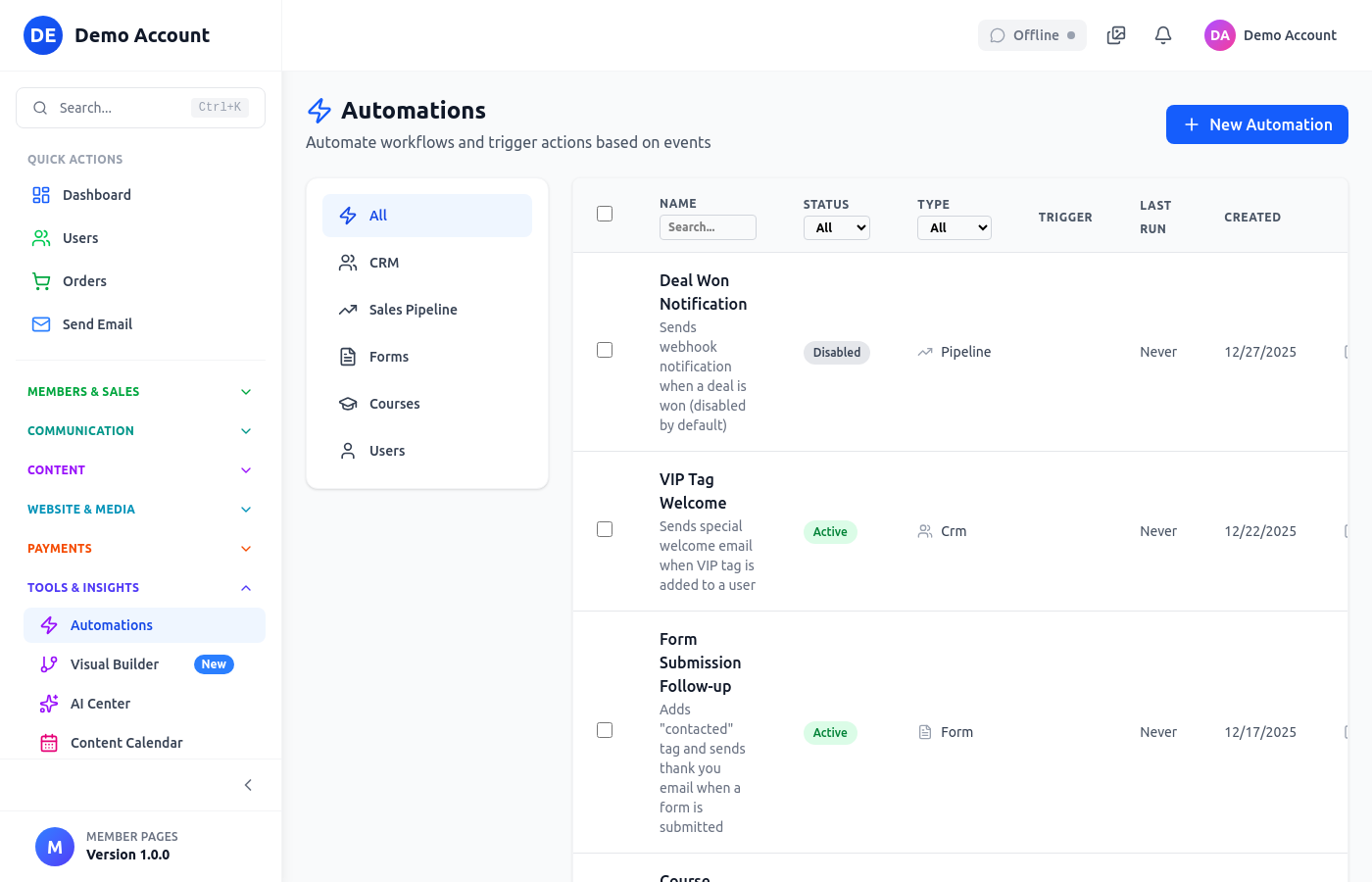Click the New Automation button
This screenshot has height=882, width=1372.
pyautogui.click(x=1256, y=124)
